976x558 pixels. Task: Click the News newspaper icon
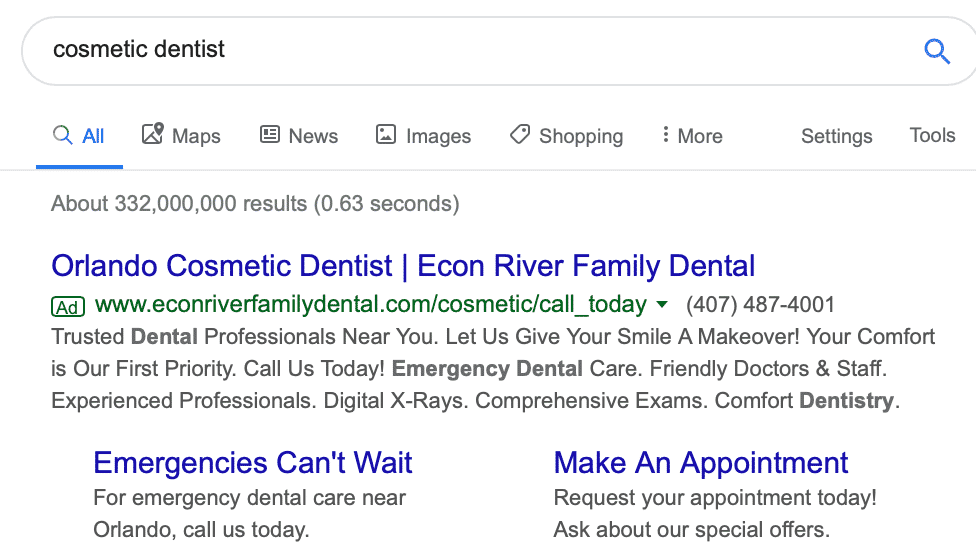tap(270, 135)
